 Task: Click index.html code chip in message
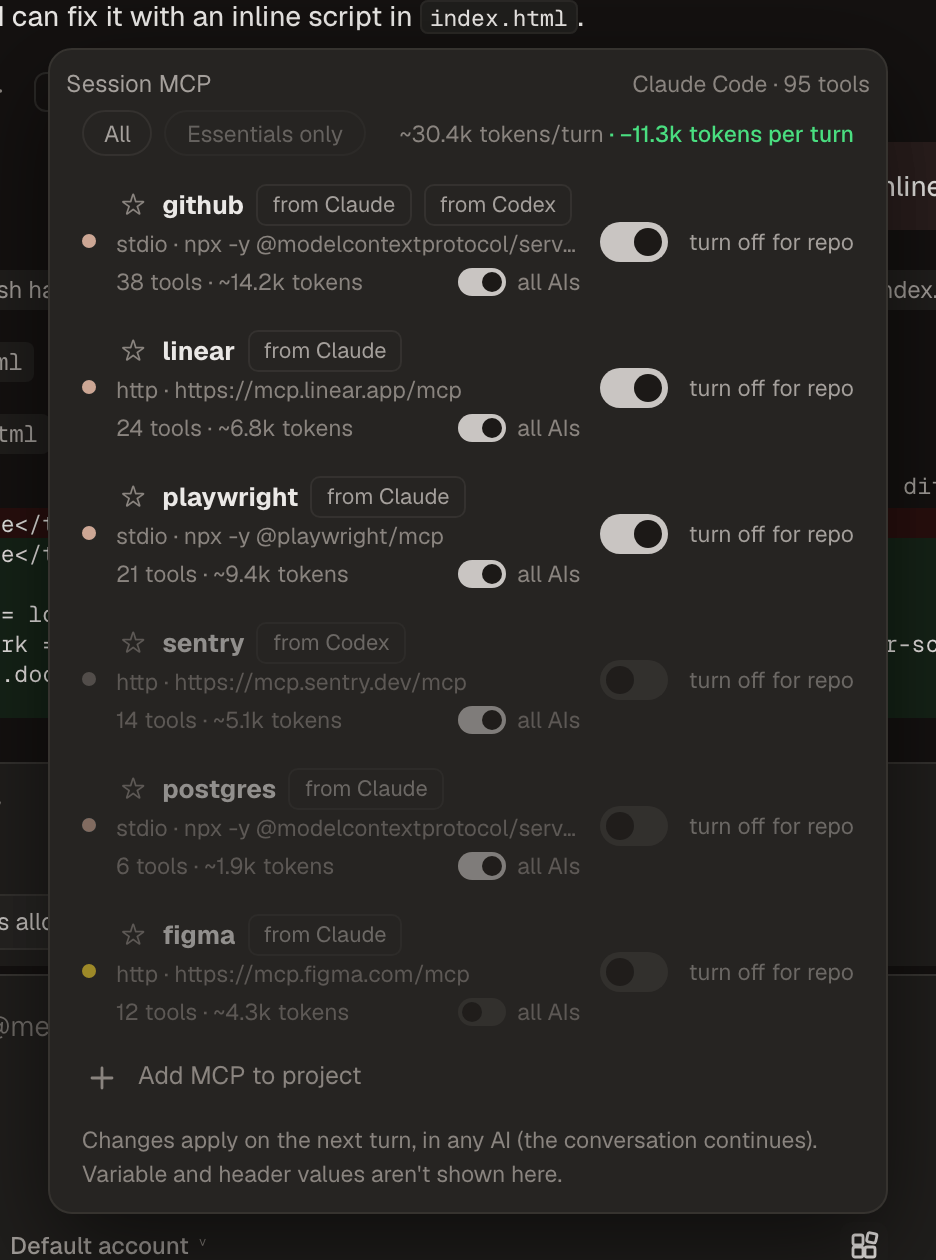pyautogui.click(x=499, y=18)
